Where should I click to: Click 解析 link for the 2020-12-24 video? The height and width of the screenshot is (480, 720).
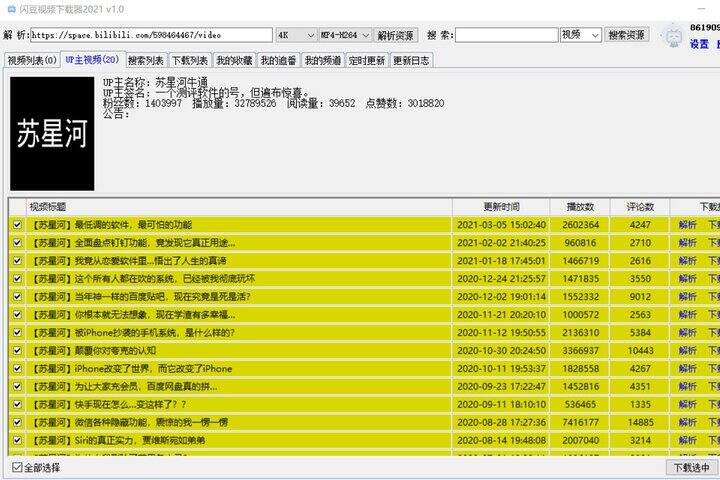click(x=687, y=279)
